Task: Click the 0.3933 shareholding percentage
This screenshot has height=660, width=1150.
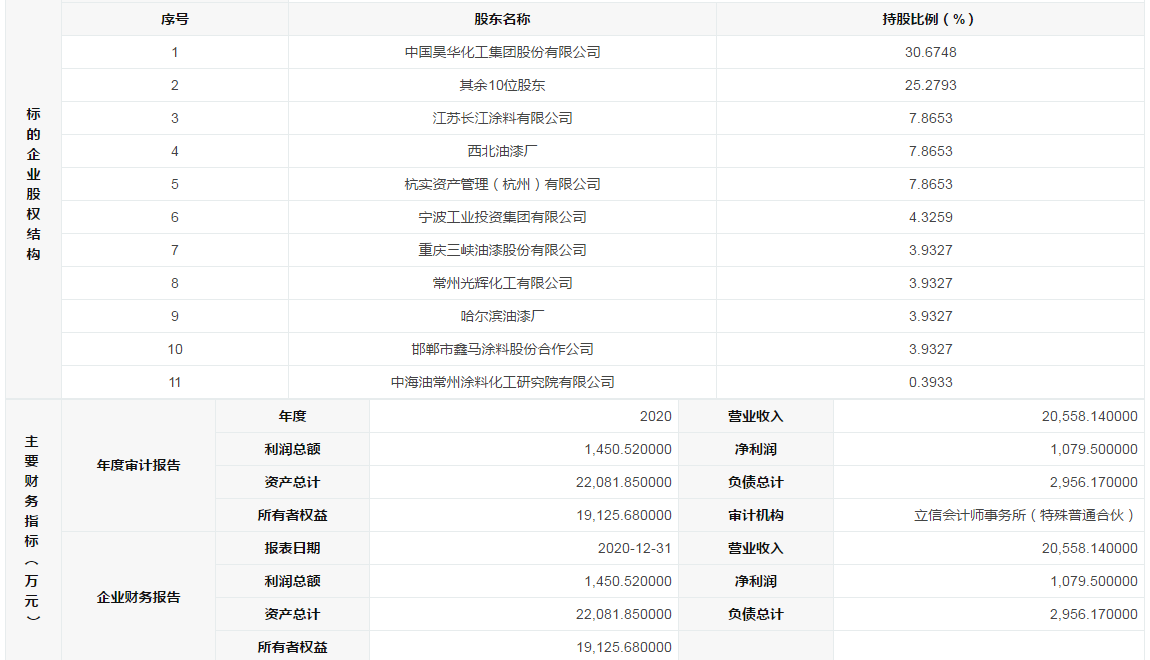Action: pyautogui.click(x=931, y=382)
